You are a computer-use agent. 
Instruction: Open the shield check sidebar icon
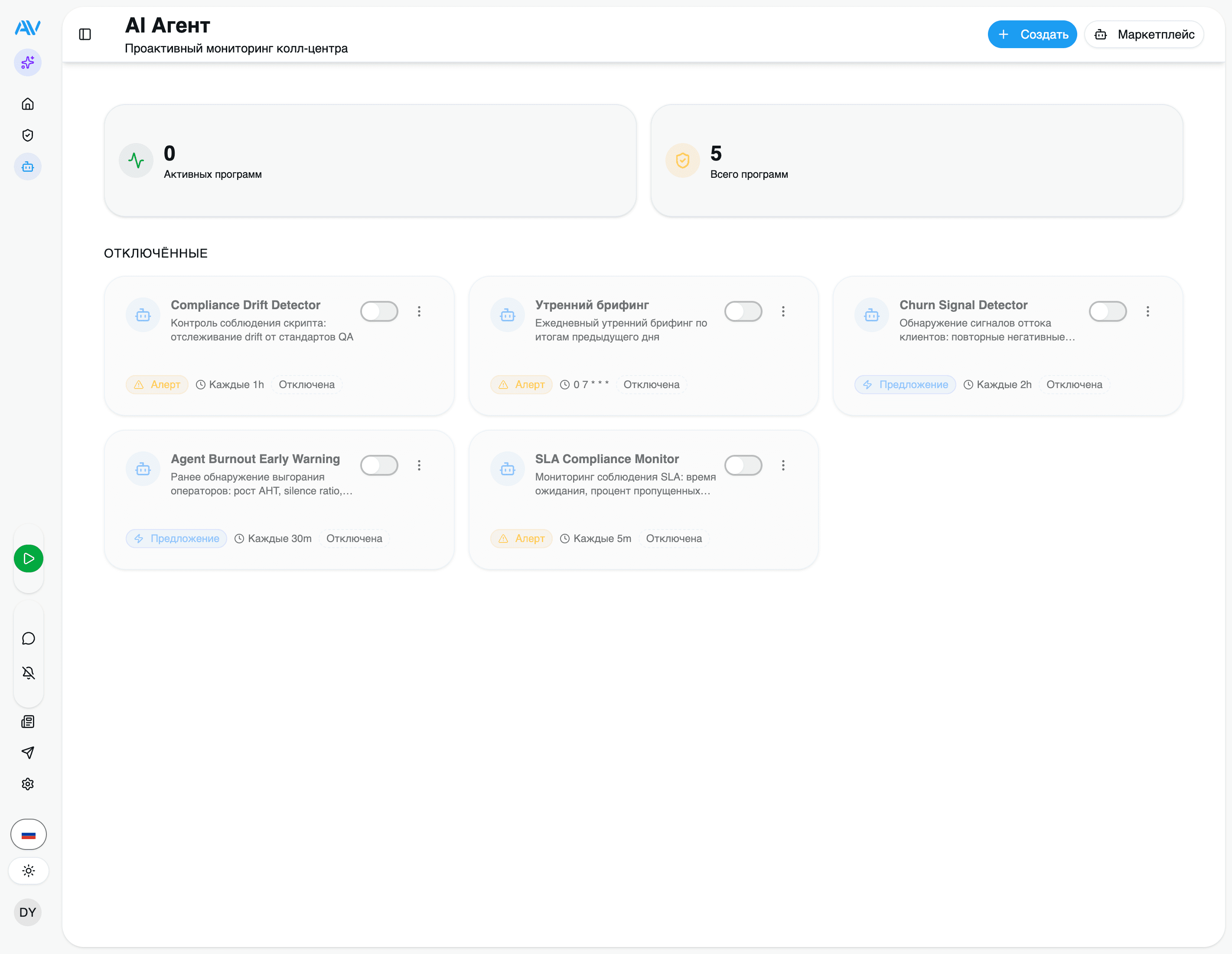tap(28, 135)
